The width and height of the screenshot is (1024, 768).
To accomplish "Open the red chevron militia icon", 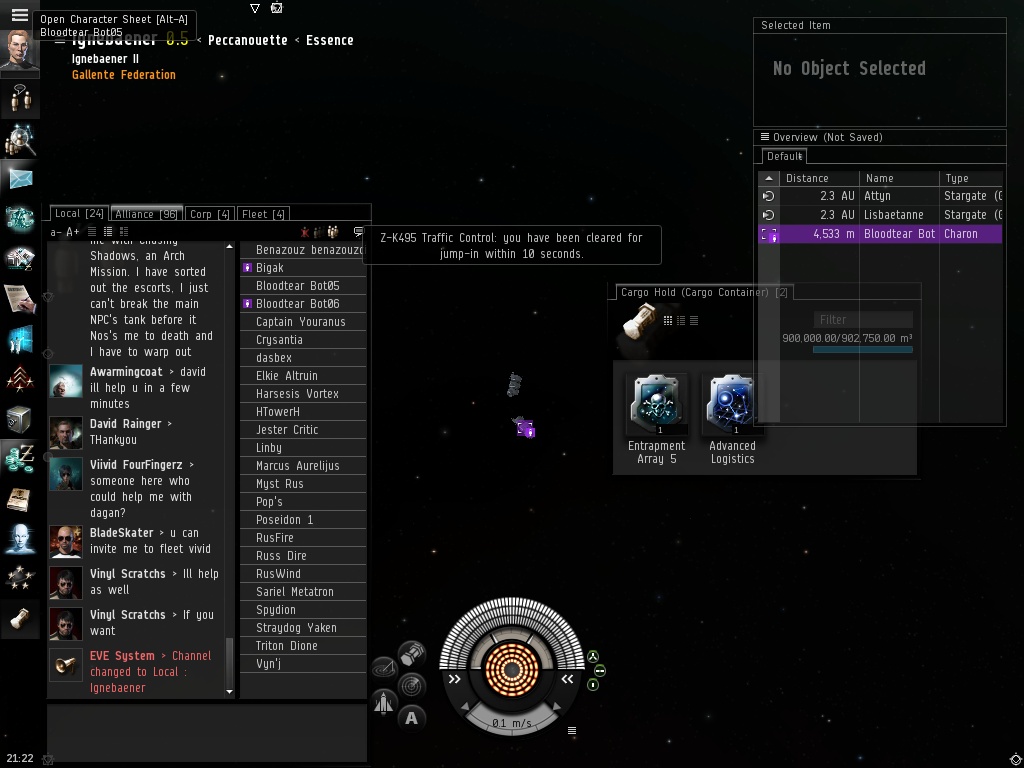I will [x=20, y=378].
